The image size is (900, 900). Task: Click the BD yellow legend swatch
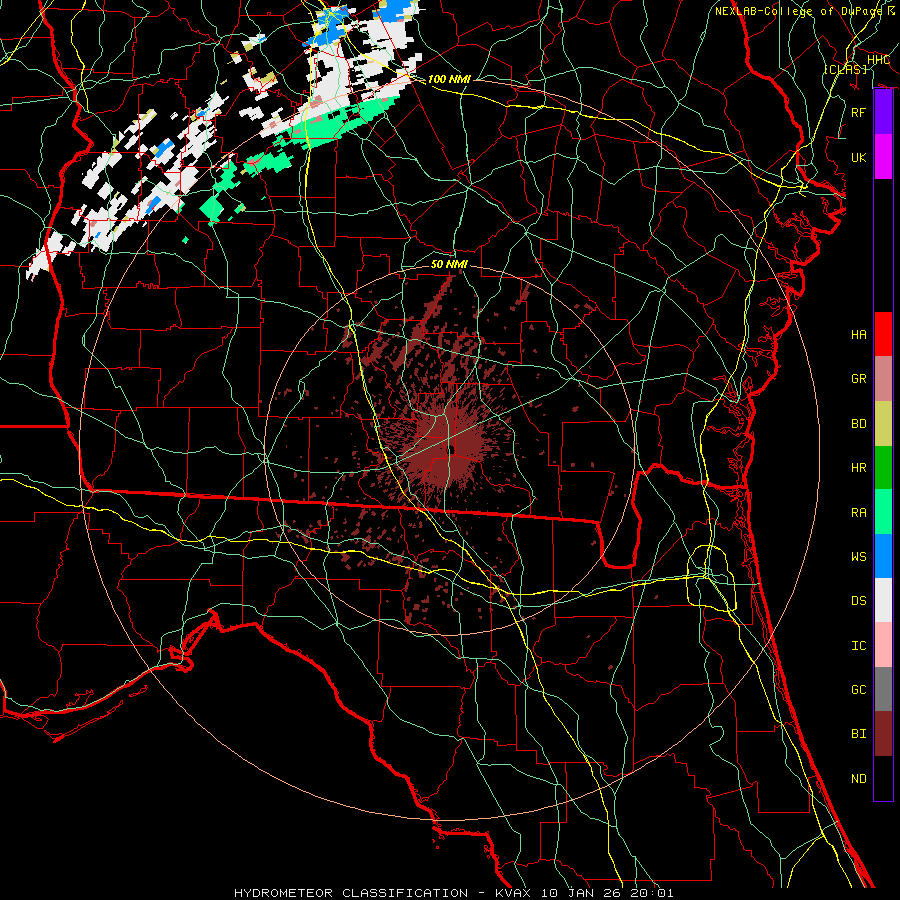point(883,424)
